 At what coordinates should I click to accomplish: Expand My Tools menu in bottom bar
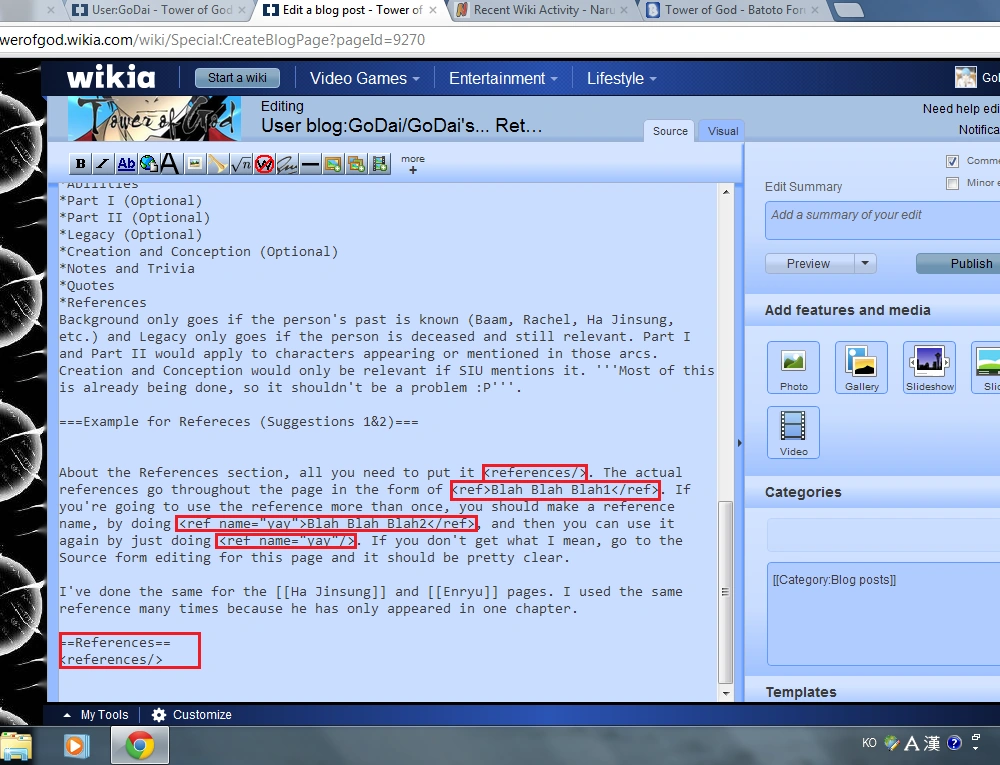pyautogui.click(x=96, y=715)
